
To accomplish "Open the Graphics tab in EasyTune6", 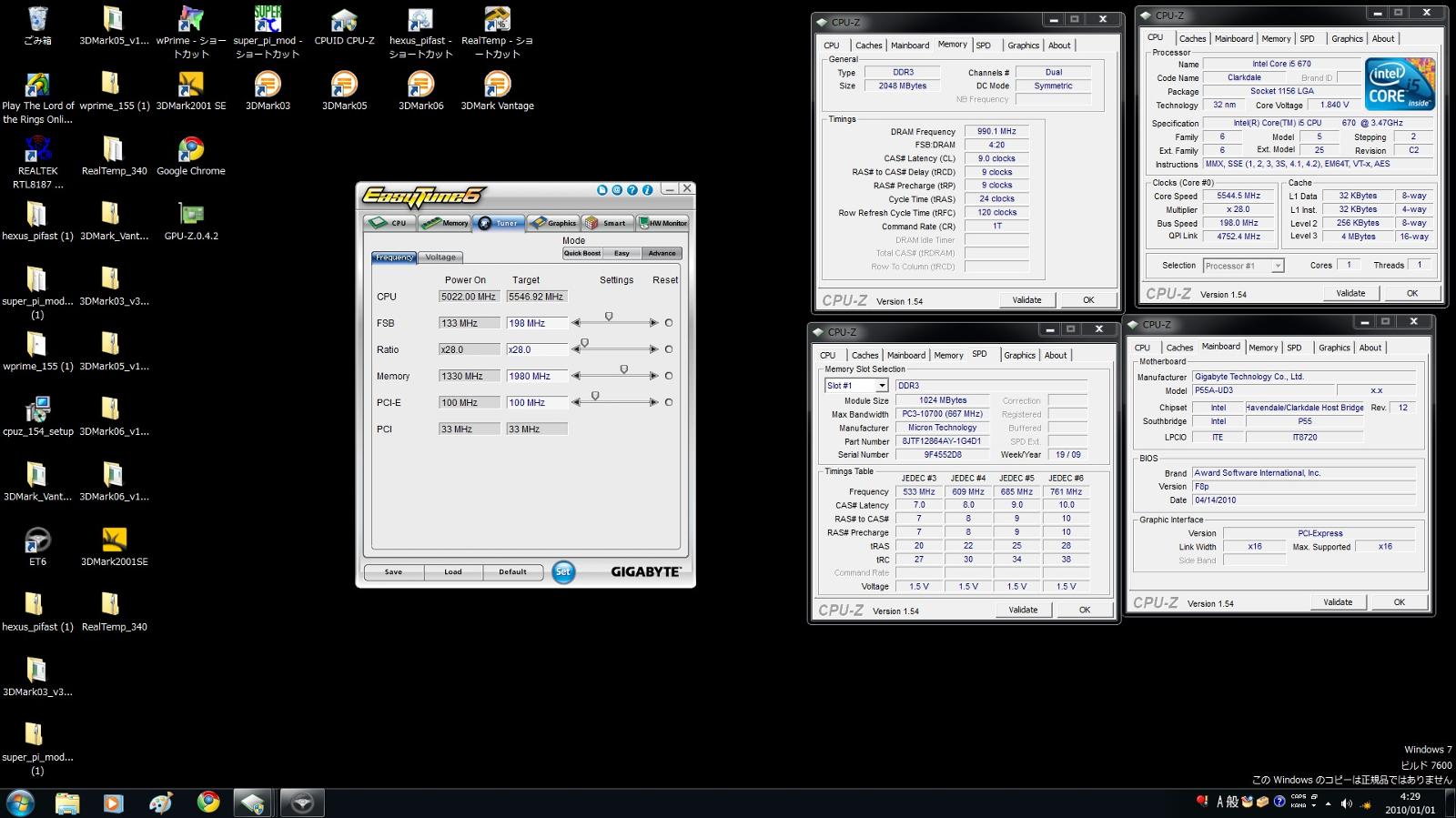I will coord(553,223).
